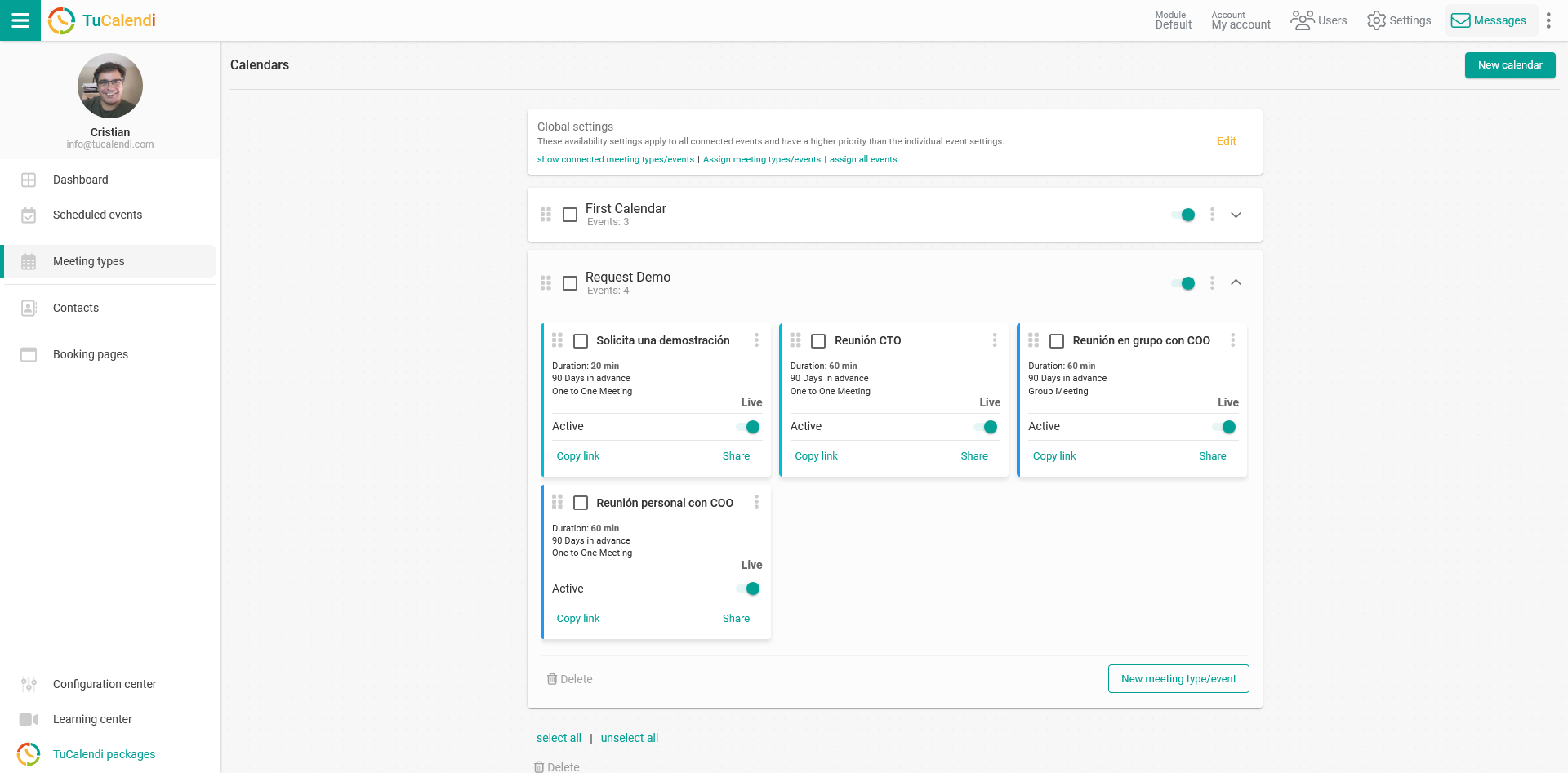
Task: Open Settings gear icon
Action: [x=1376, y=20]
